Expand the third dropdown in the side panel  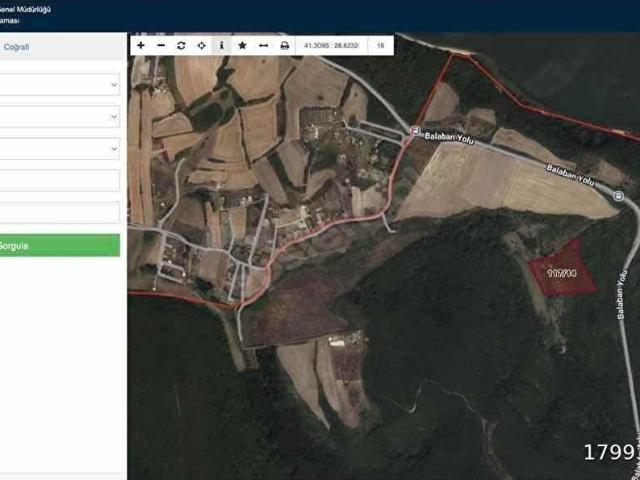pyautogui.click(x=59, y=149)
